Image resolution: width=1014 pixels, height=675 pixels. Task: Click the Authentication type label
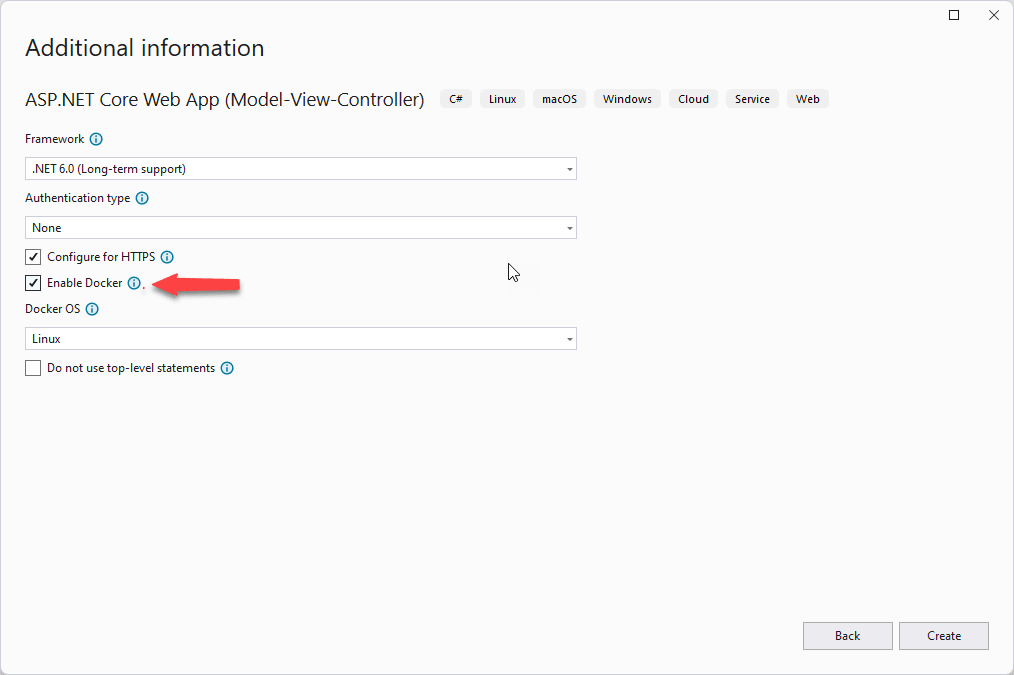(x=78, y=198)
